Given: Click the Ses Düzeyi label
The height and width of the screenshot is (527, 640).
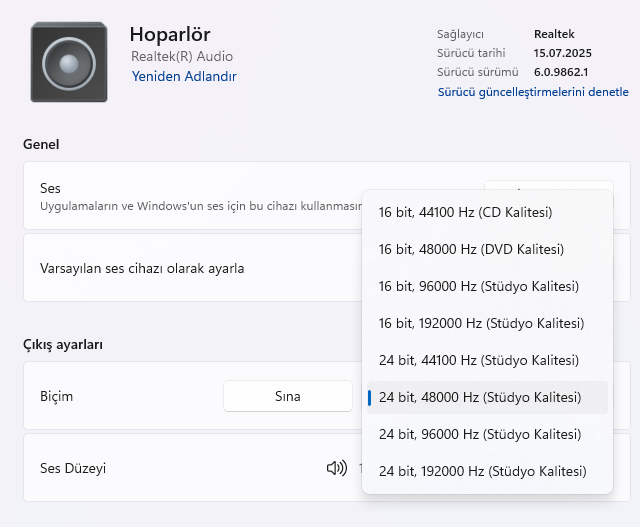Looking at the screenshot, I should click(72, 468).
